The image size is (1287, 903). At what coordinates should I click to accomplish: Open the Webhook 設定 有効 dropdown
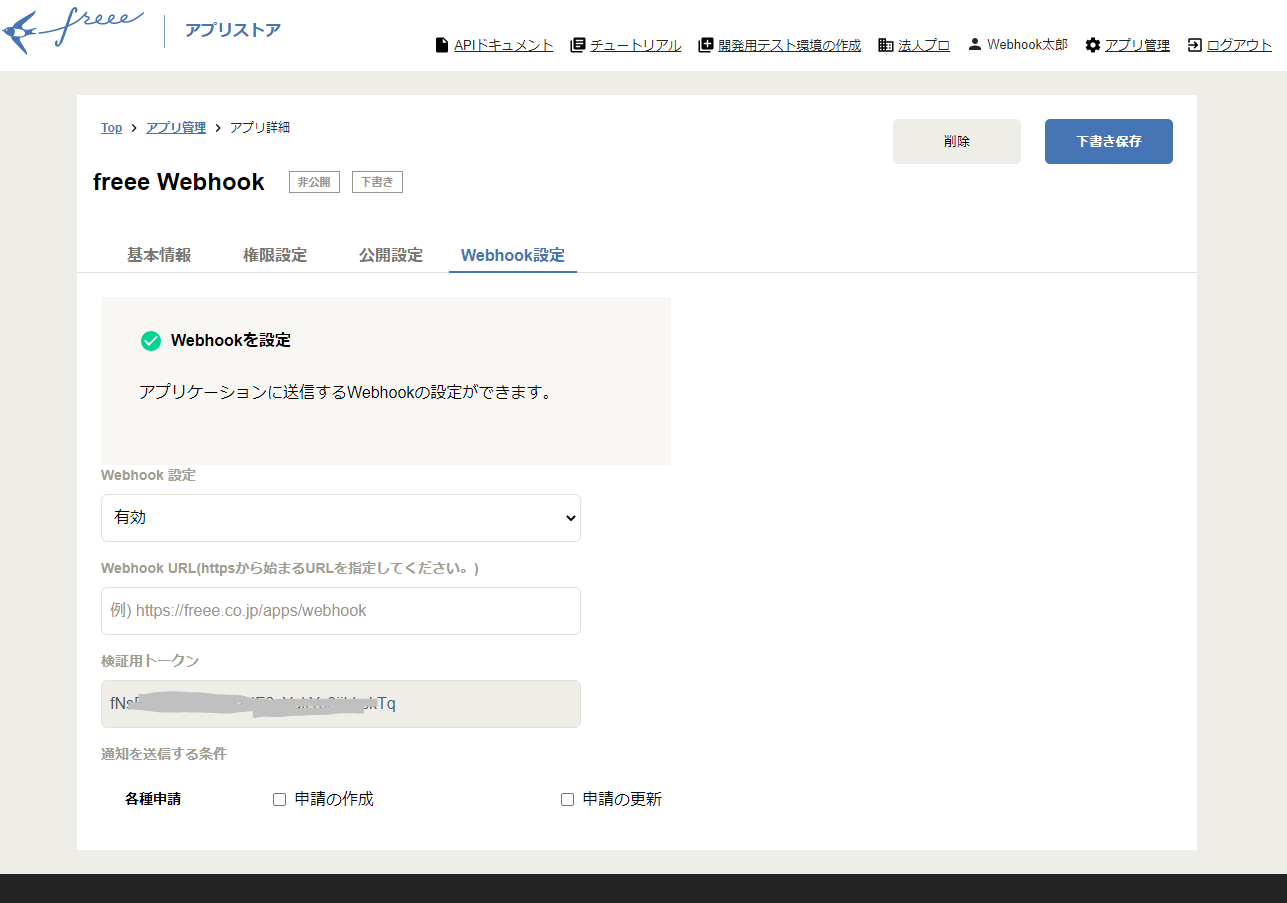(x=340, y=518)
